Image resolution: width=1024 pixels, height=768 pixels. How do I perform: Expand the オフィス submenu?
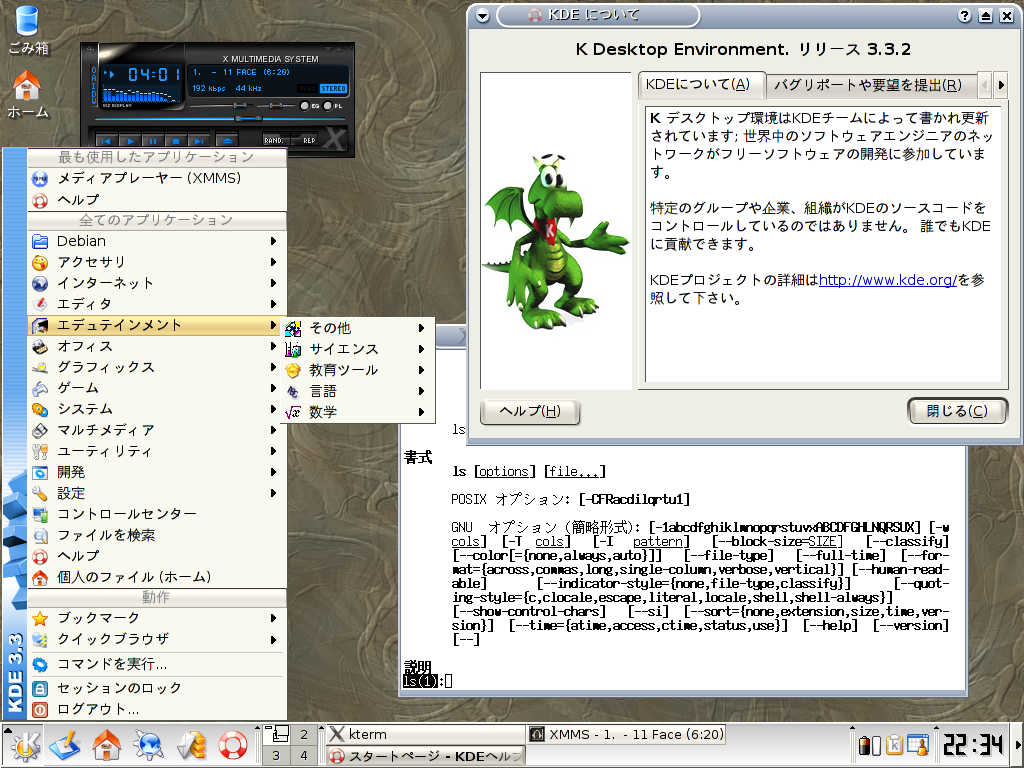[156, 346]
